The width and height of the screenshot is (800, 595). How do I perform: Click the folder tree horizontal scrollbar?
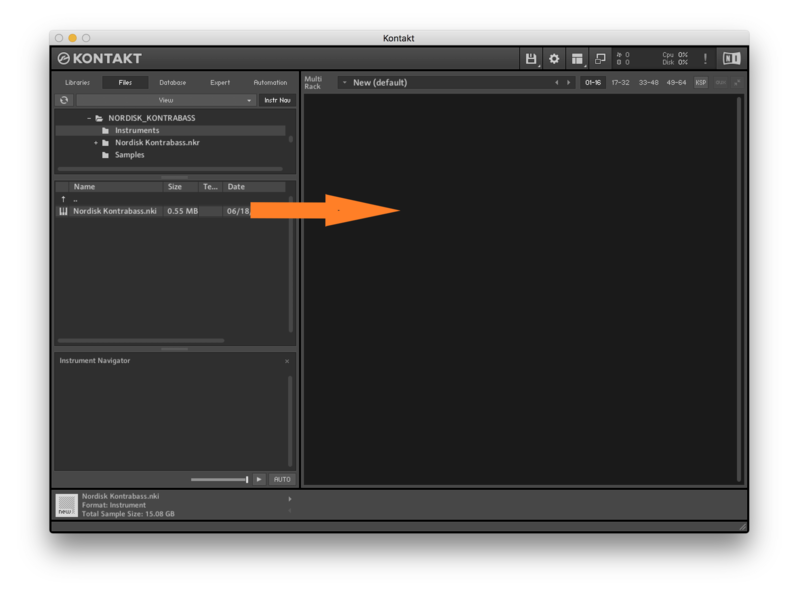[170, 169]
